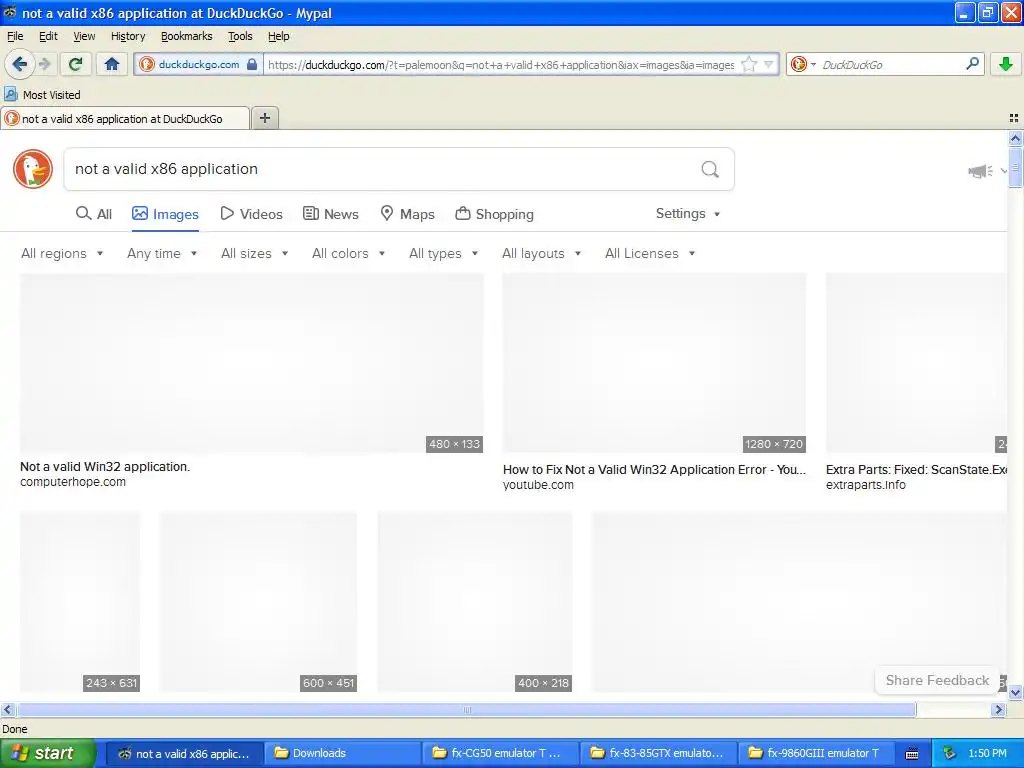The height and width of the screenshot is (768, 1024).
Task: Open the Bookmarks menu
Action: 187,36
